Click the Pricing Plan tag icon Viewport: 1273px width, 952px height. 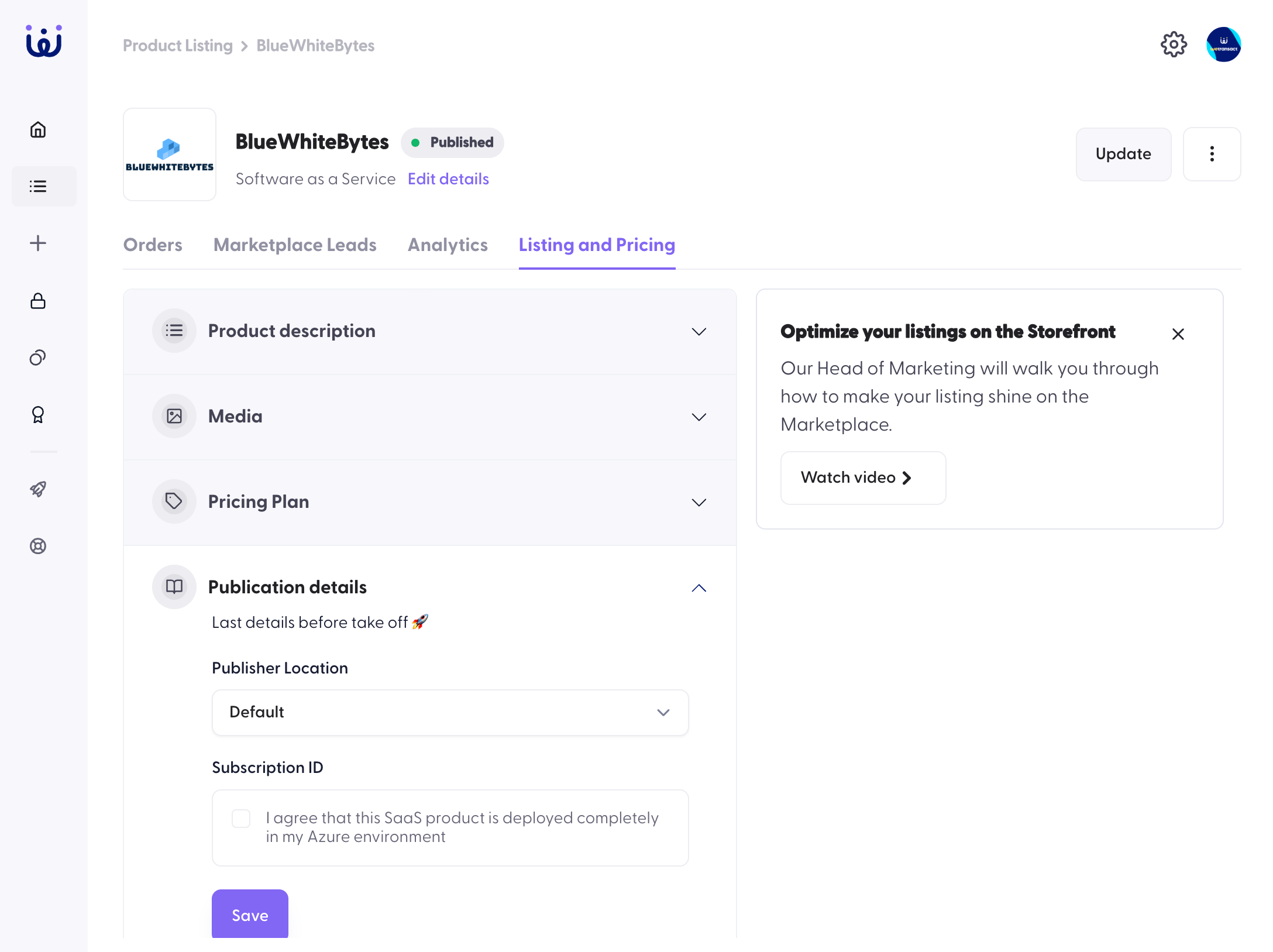[174, 501]
